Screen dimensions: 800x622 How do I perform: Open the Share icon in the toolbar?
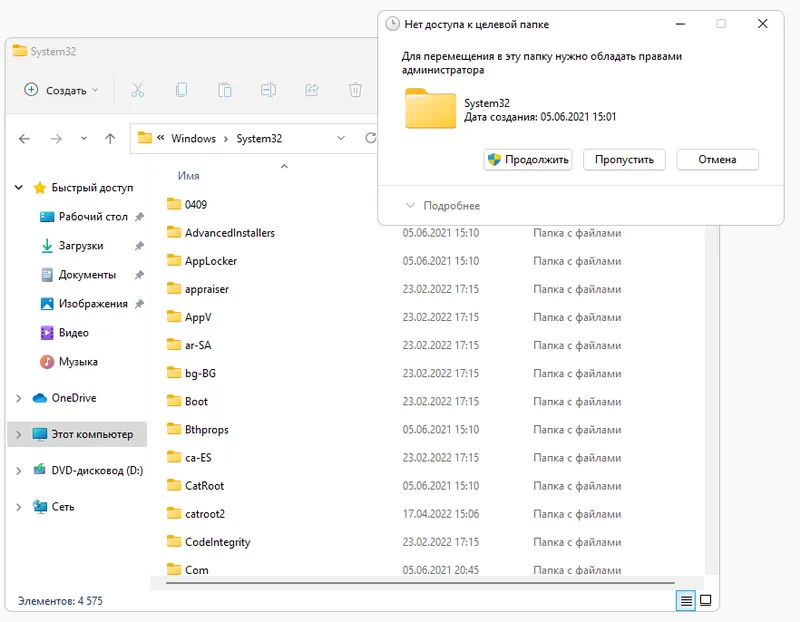310,89
